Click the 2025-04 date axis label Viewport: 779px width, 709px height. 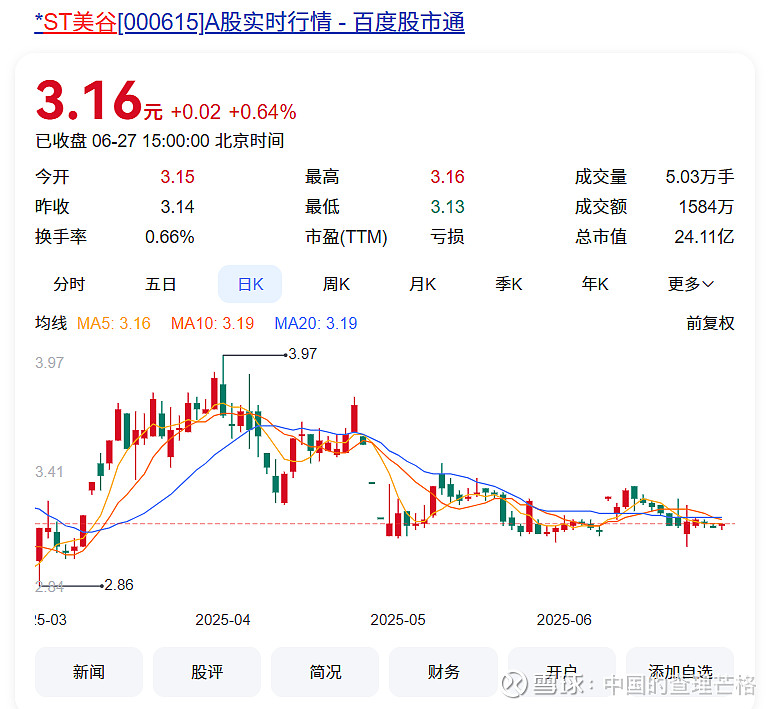point(223,620)
